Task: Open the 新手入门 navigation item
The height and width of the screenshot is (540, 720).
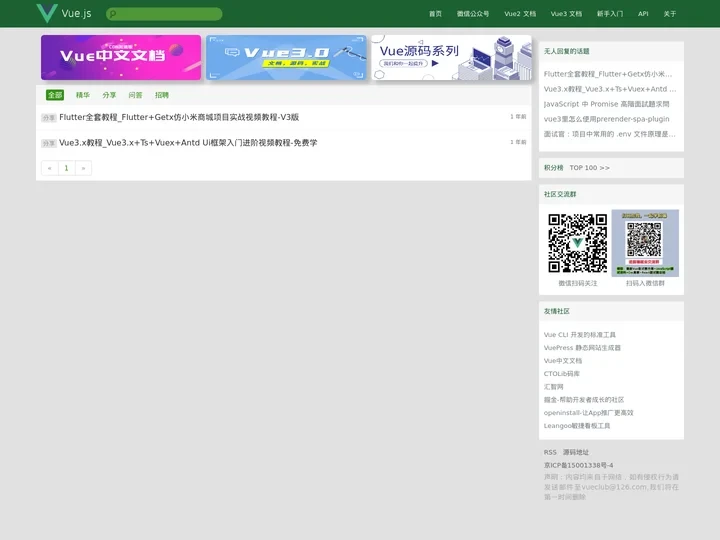Action: pos(610,14)
